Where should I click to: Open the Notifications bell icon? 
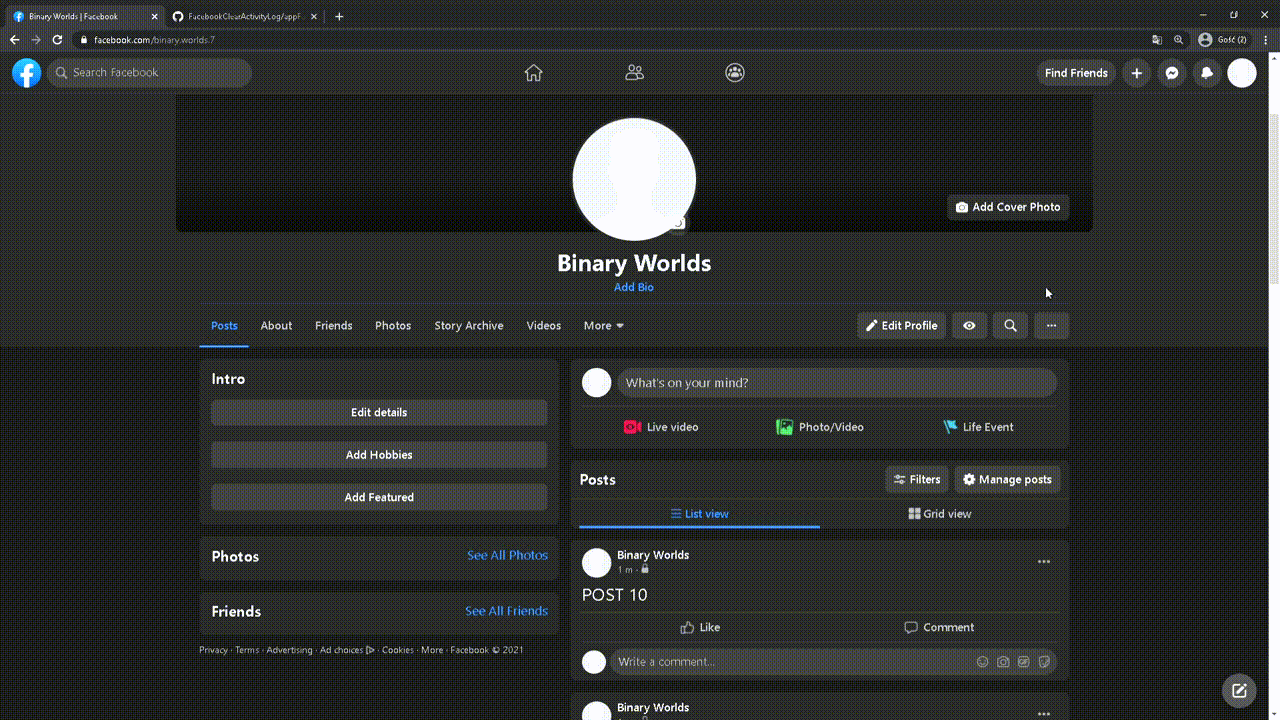(x=1207, y=73)
